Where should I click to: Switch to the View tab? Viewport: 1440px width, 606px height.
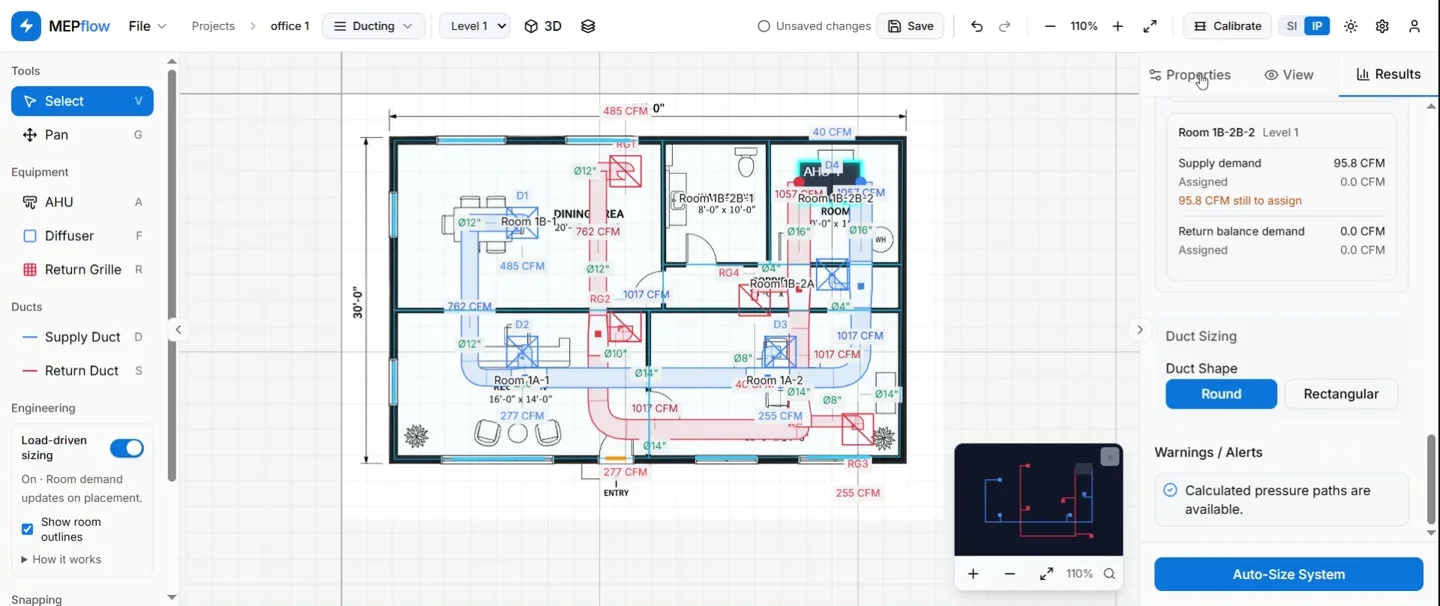click(x=1289, y=75)
